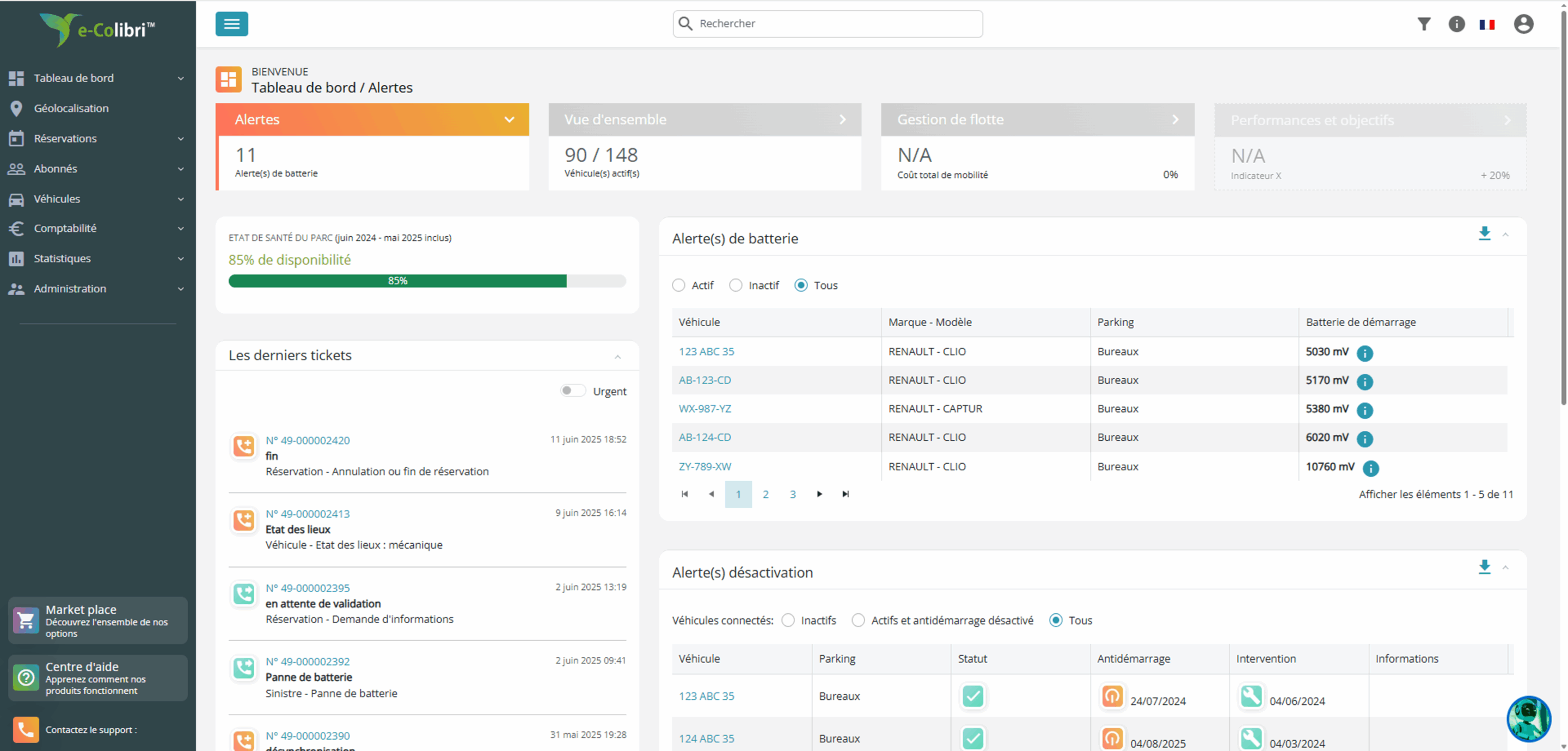The height and width of the screenshot is (751, 1568).
Task: Download the désactivation alerts table
Action: click(1485, 567)
